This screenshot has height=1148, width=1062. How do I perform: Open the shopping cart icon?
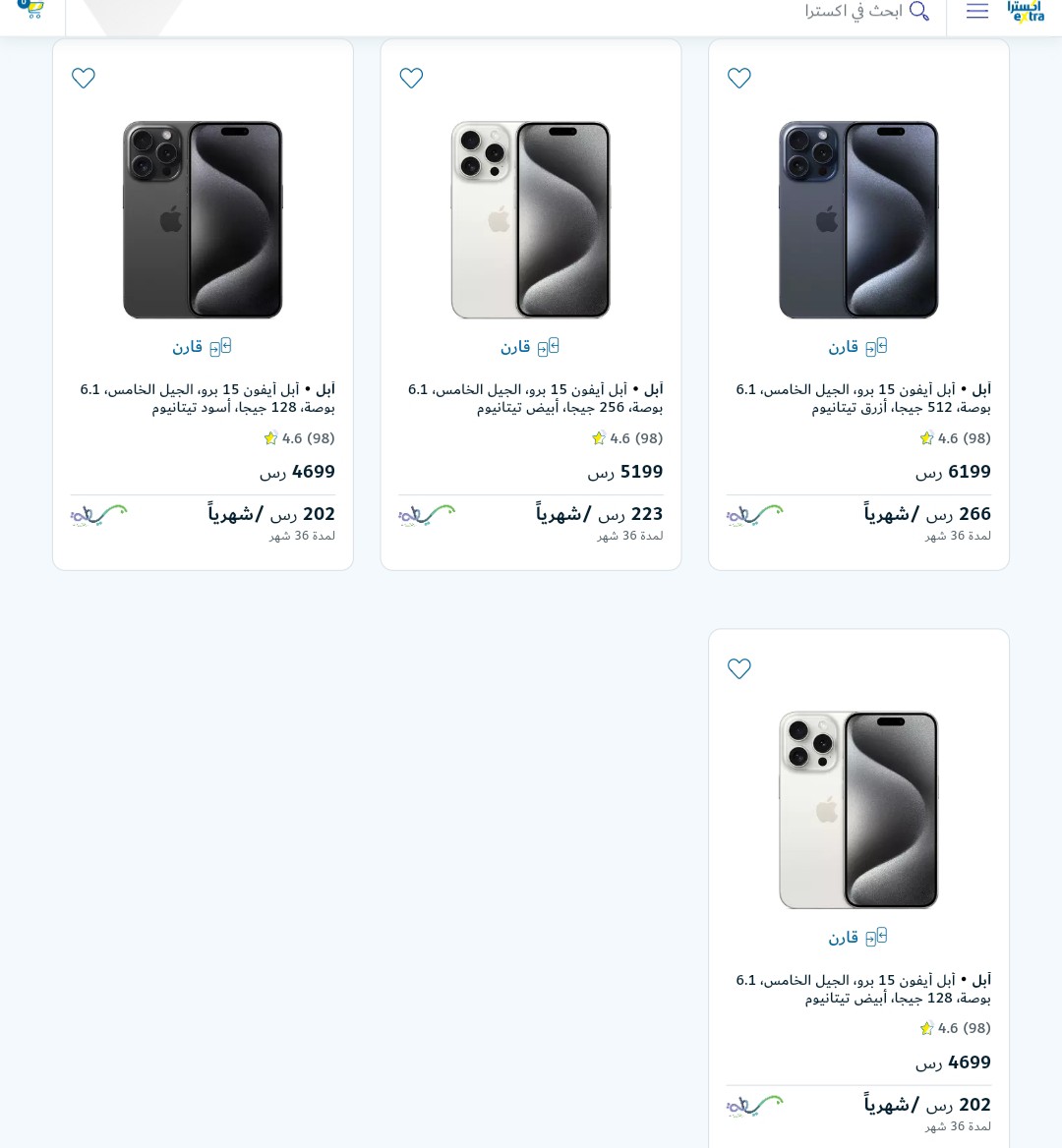click(x=30, y=9)
